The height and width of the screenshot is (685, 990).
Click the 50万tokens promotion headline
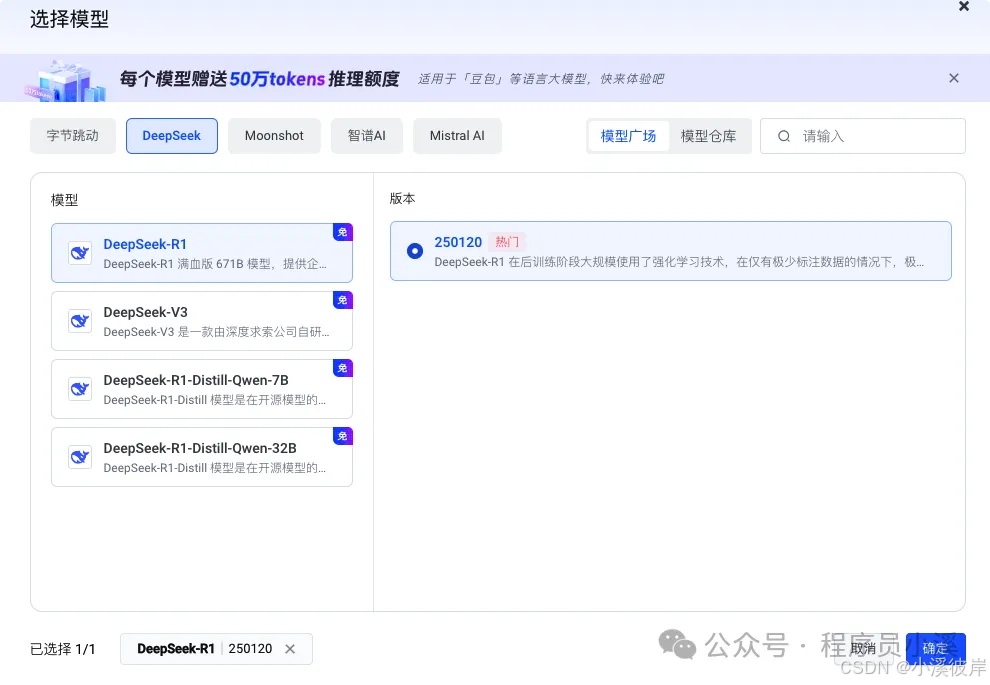click(259, 79)
